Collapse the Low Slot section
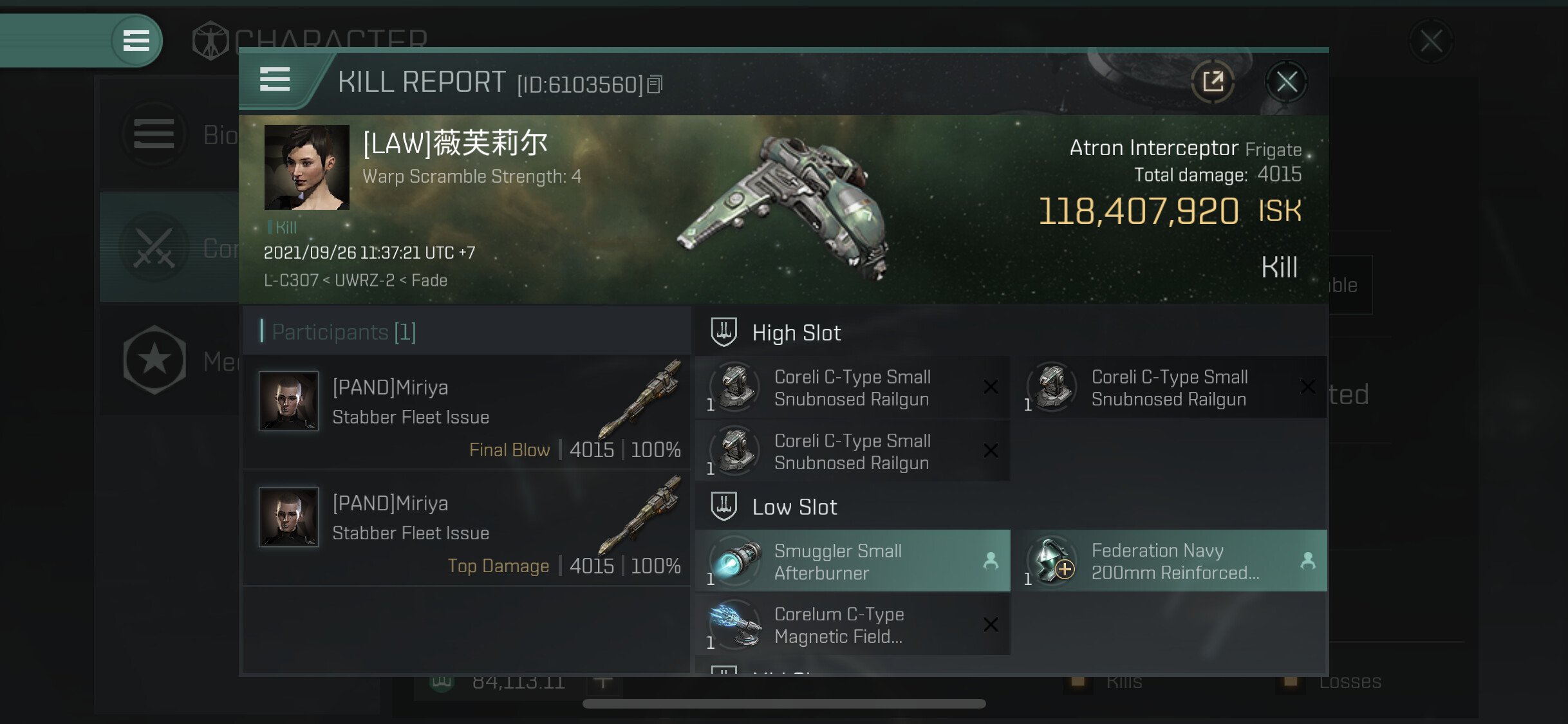Viewport: 1568px width, 724px height. click(794, 507)
